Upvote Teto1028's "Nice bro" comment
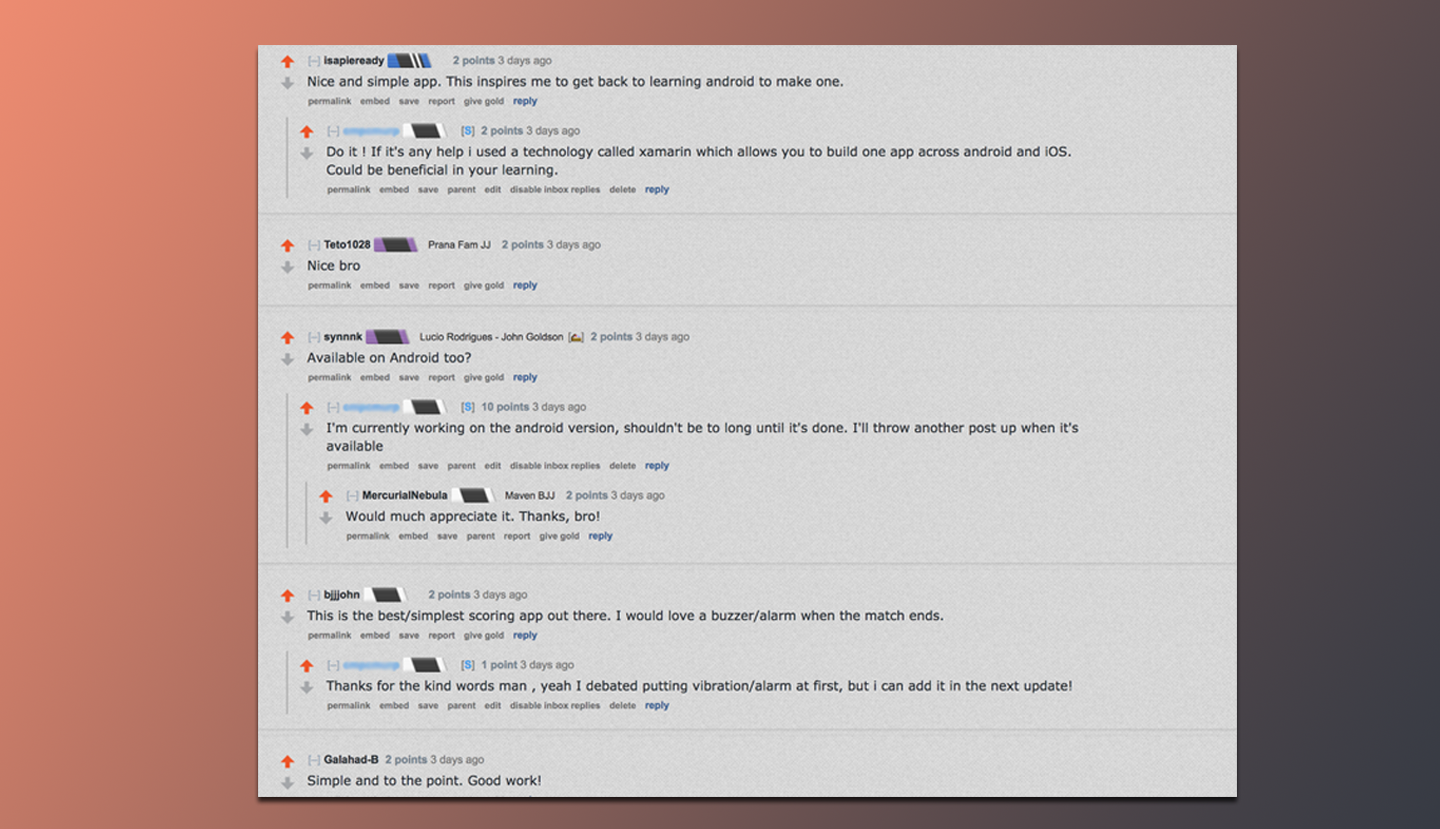The image size is (1440, 829). tap(287, 246)
